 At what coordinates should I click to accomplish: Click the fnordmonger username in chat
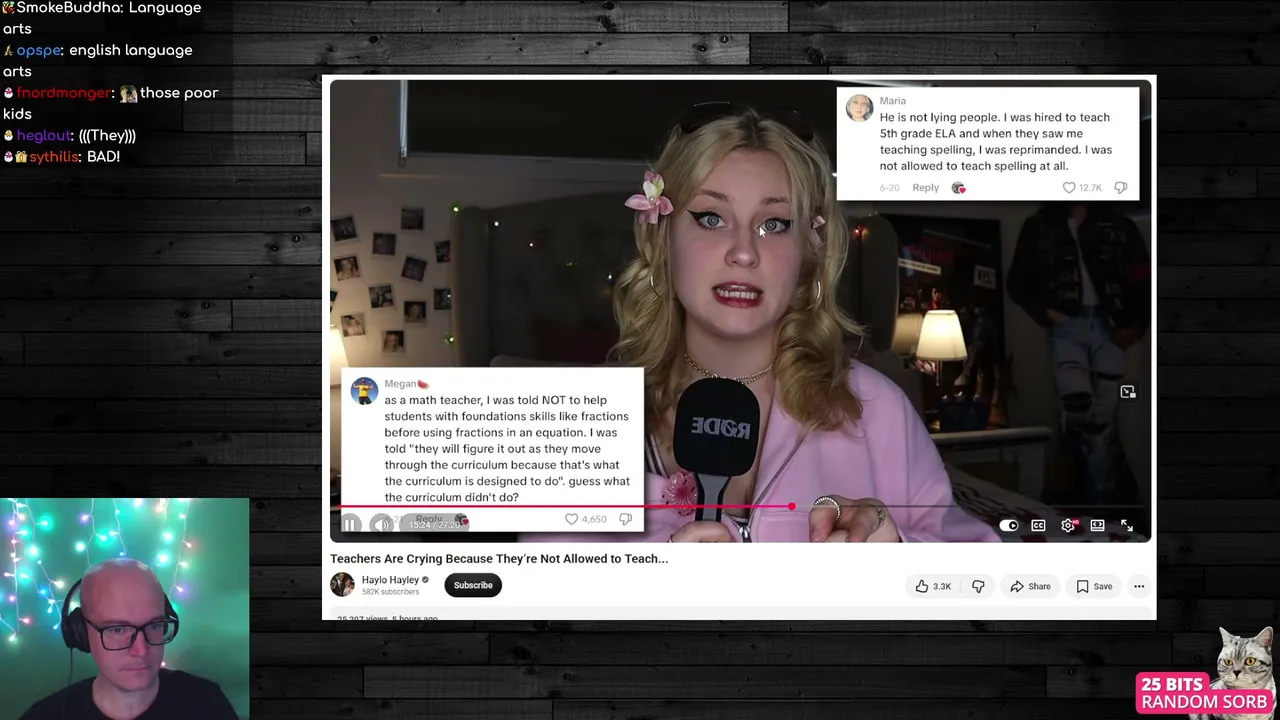tap(62, 93)
